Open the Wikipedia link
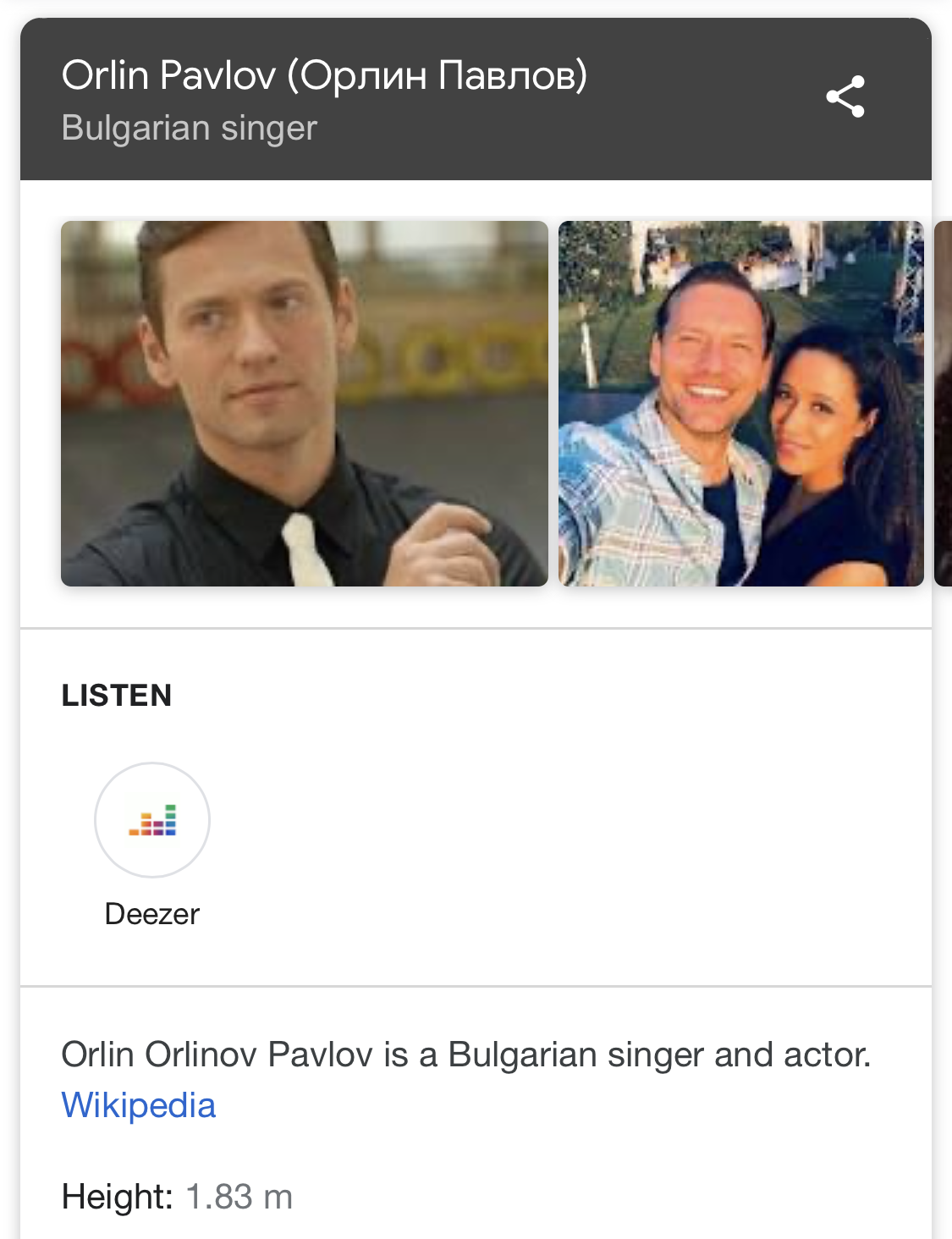This screenshot has width=952, height=1239. coord(139,1105)
